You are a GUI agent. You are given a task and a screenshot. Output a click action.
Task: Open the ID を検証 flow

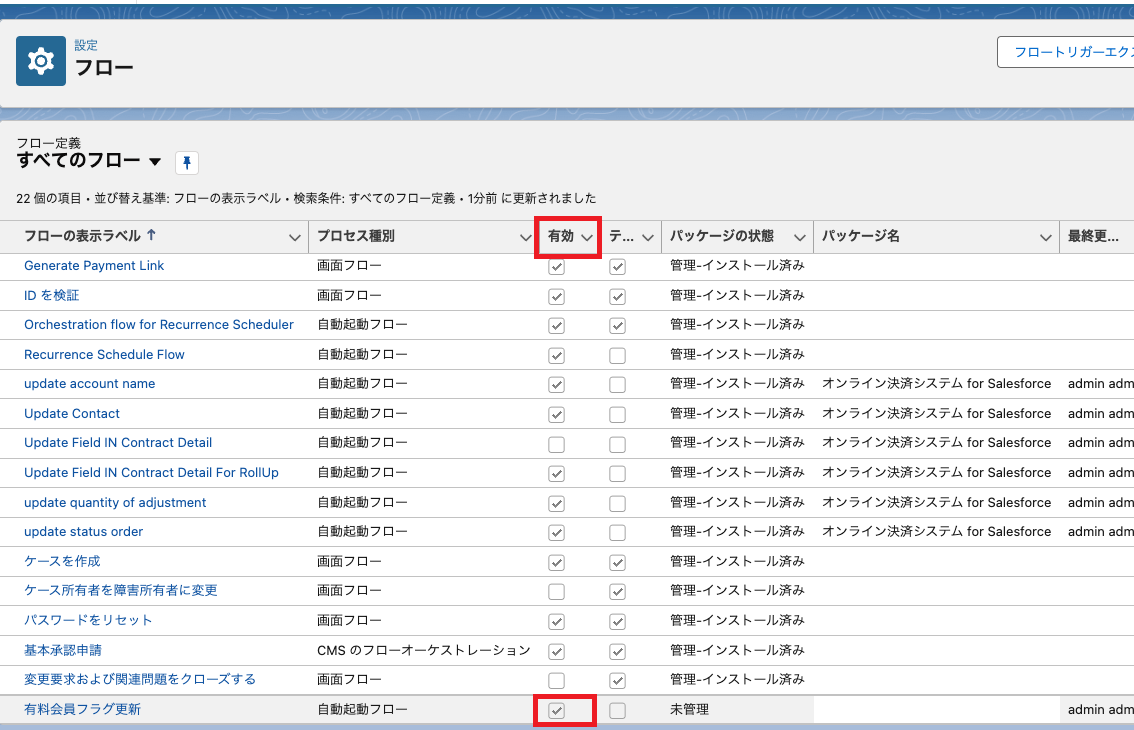tap(51, 295)
